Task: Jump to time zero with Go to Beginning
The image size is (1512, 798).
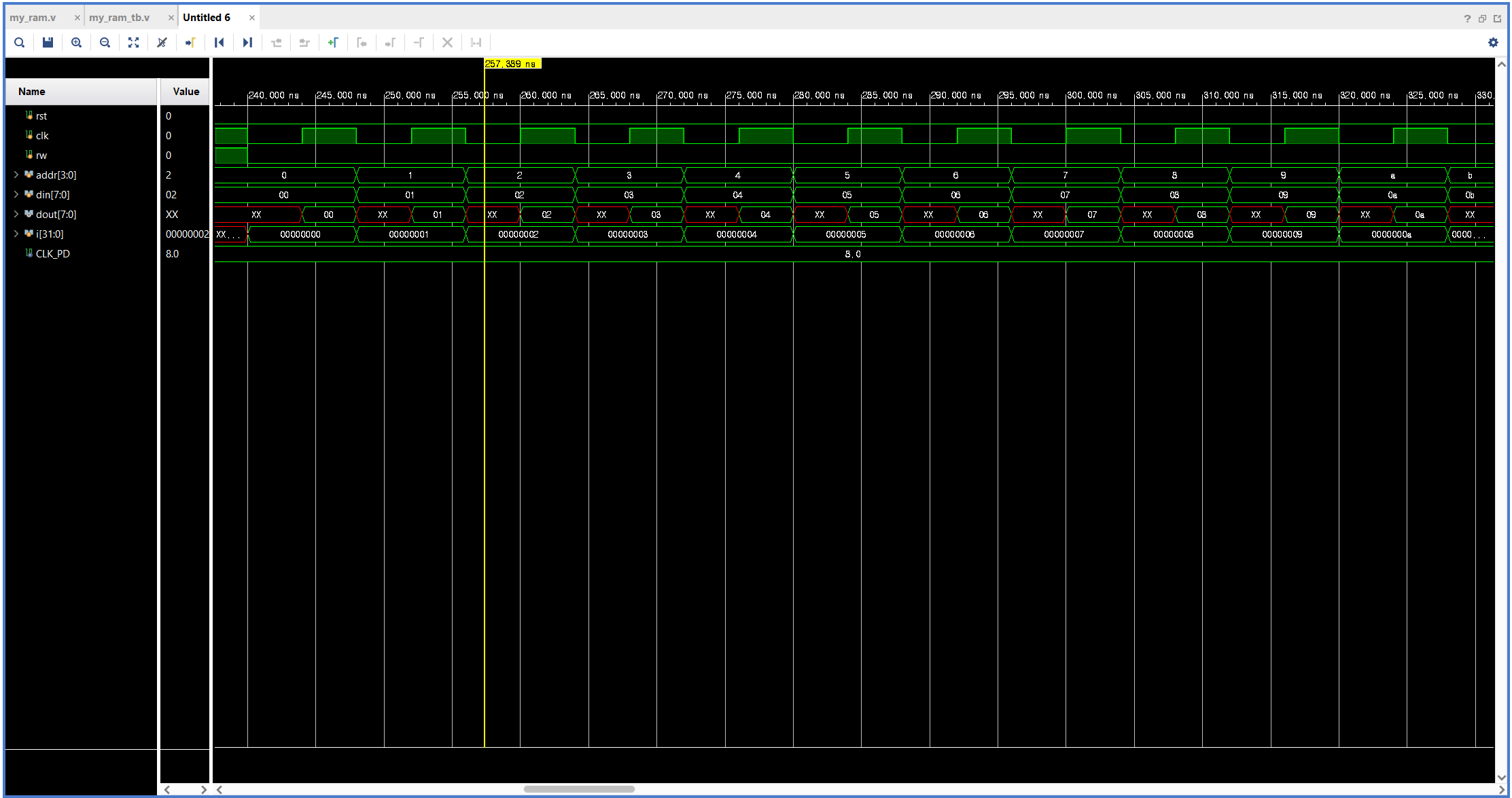Action: click(x=219, y=42)
